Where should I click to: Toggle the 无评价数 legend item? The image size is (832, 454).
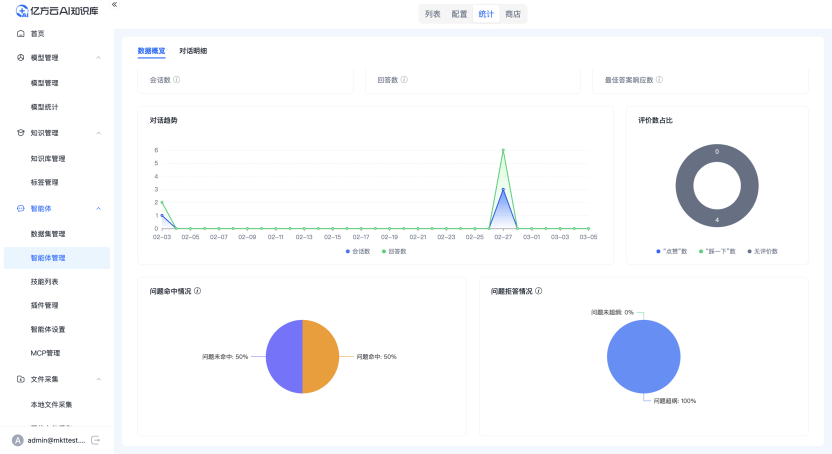762,251
